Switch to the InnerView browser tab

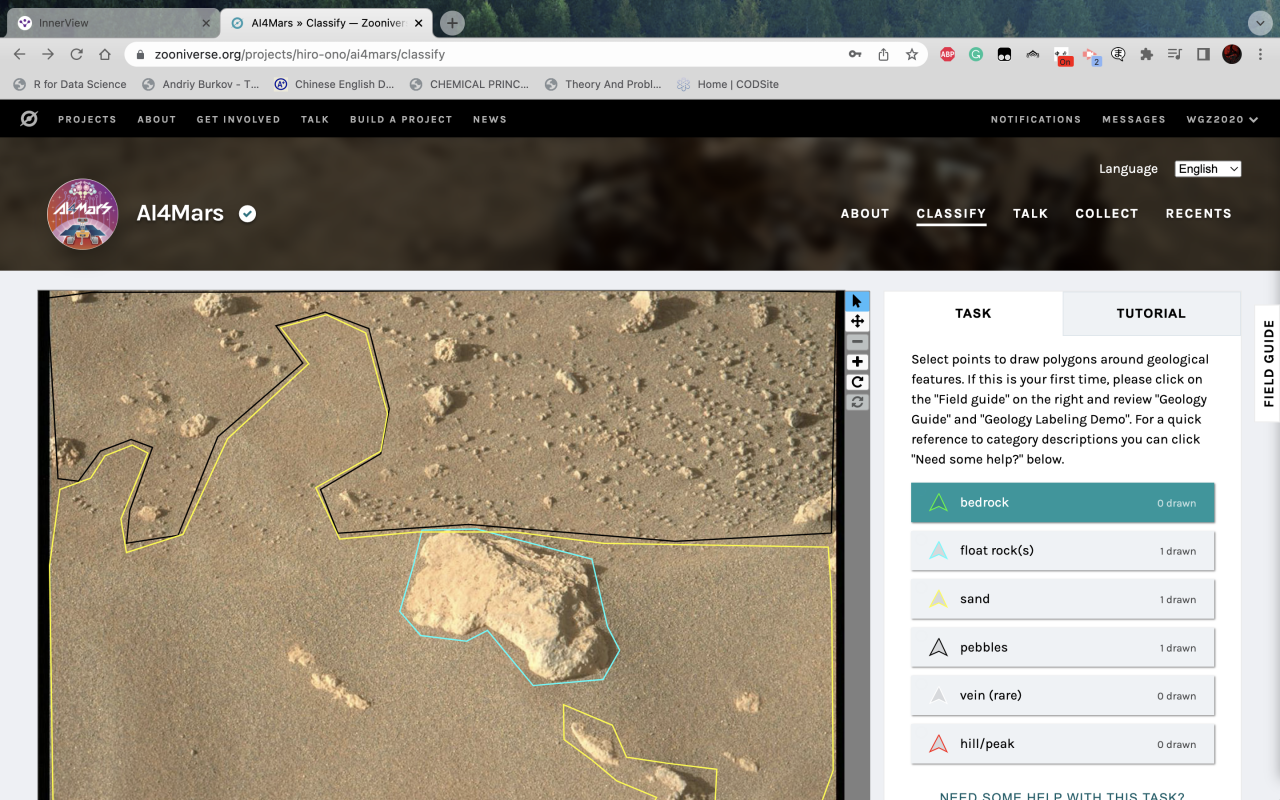tap(112, 23)
